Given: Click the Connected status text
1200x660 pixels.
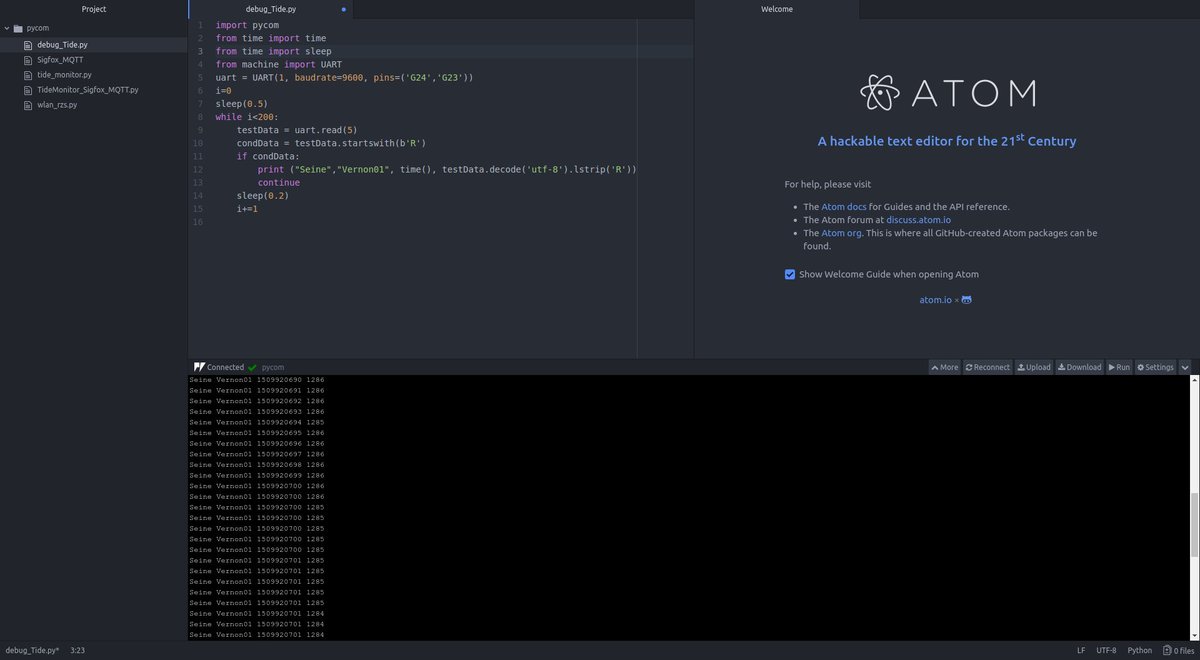Looking at the screenshot, I should (225, 367).
